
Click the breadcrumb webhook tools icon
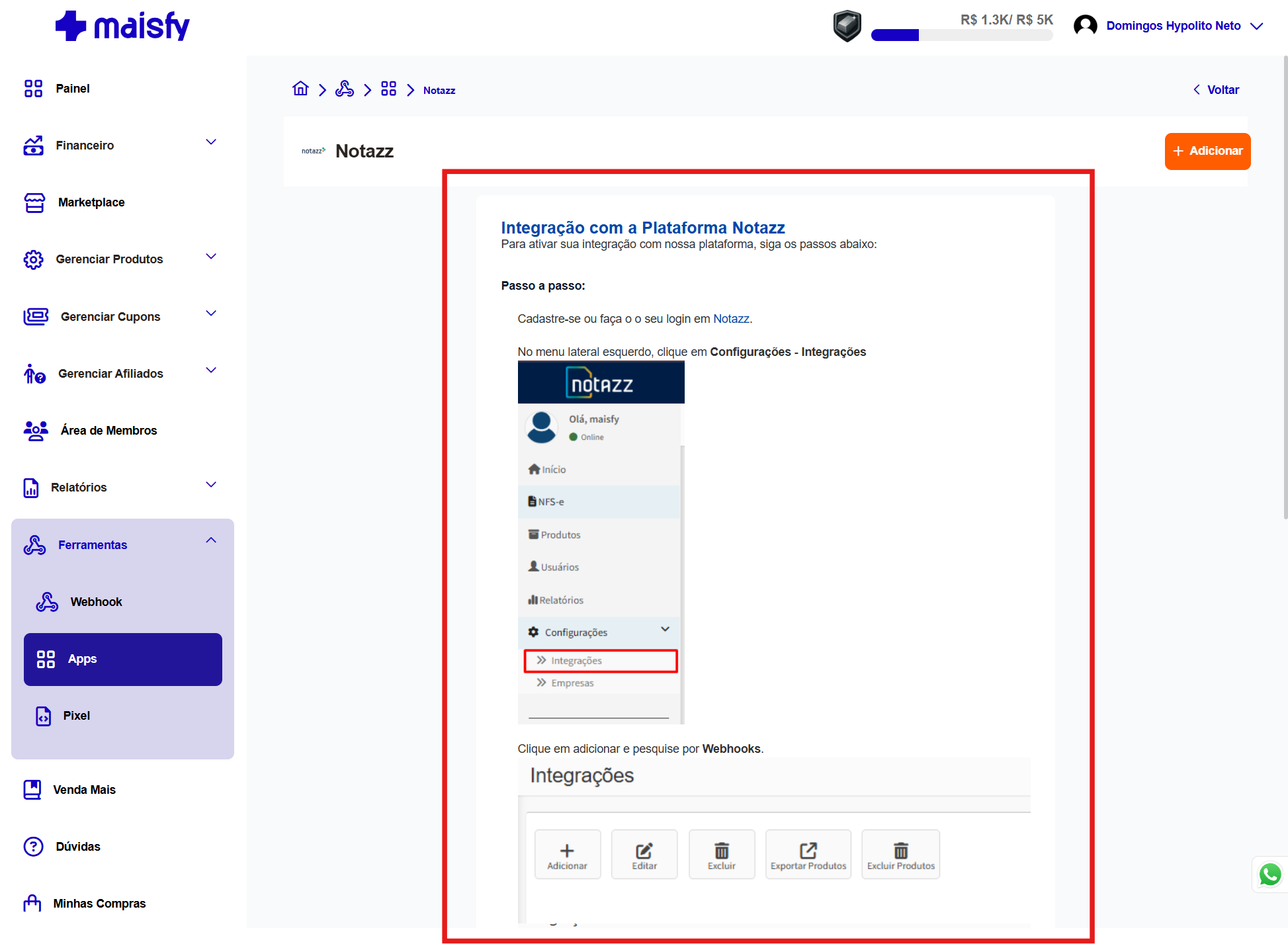tap(345, 89)
